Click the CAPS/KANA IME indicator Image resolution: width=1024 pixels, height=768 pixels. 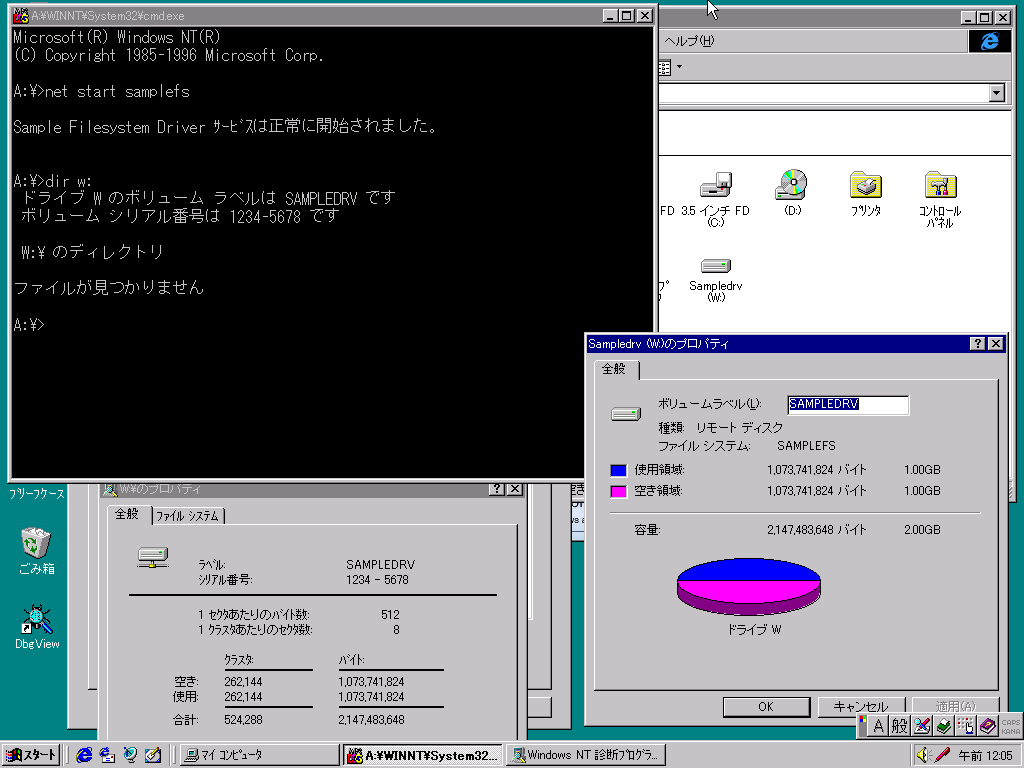(x=1010, y=726)
